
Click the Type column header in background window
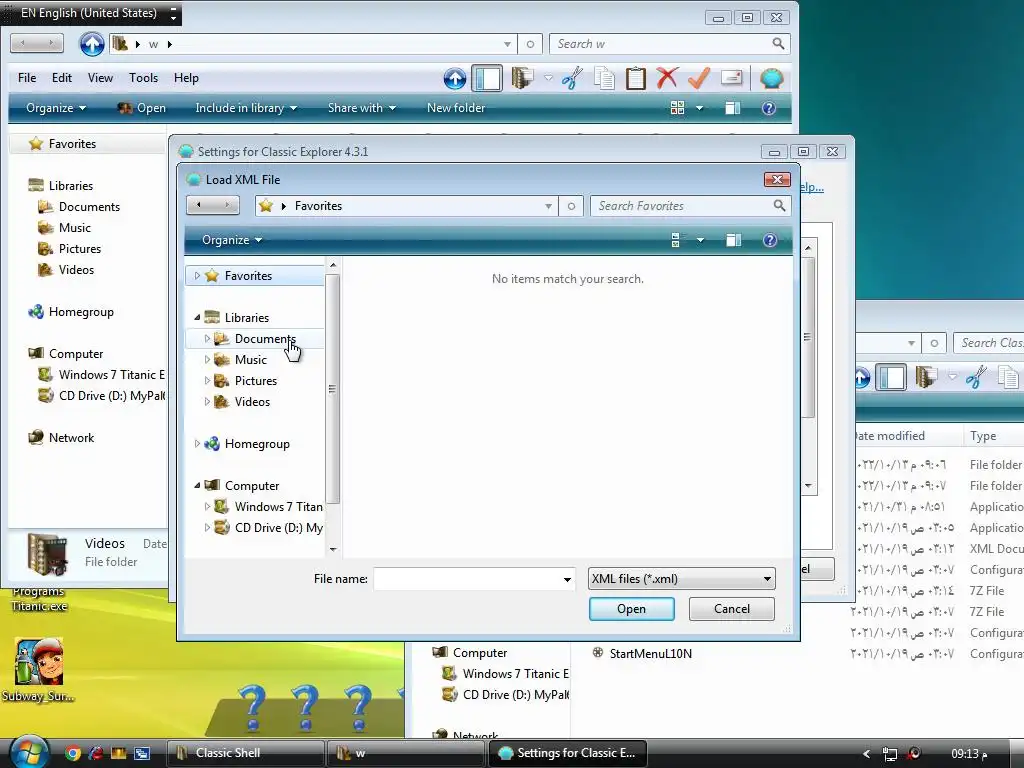coord(983,436)
